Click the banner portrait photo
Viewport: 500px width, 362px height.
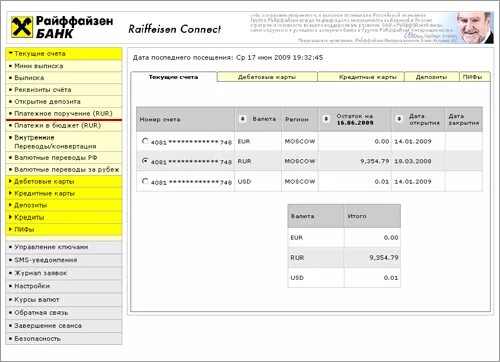(475, 28)
